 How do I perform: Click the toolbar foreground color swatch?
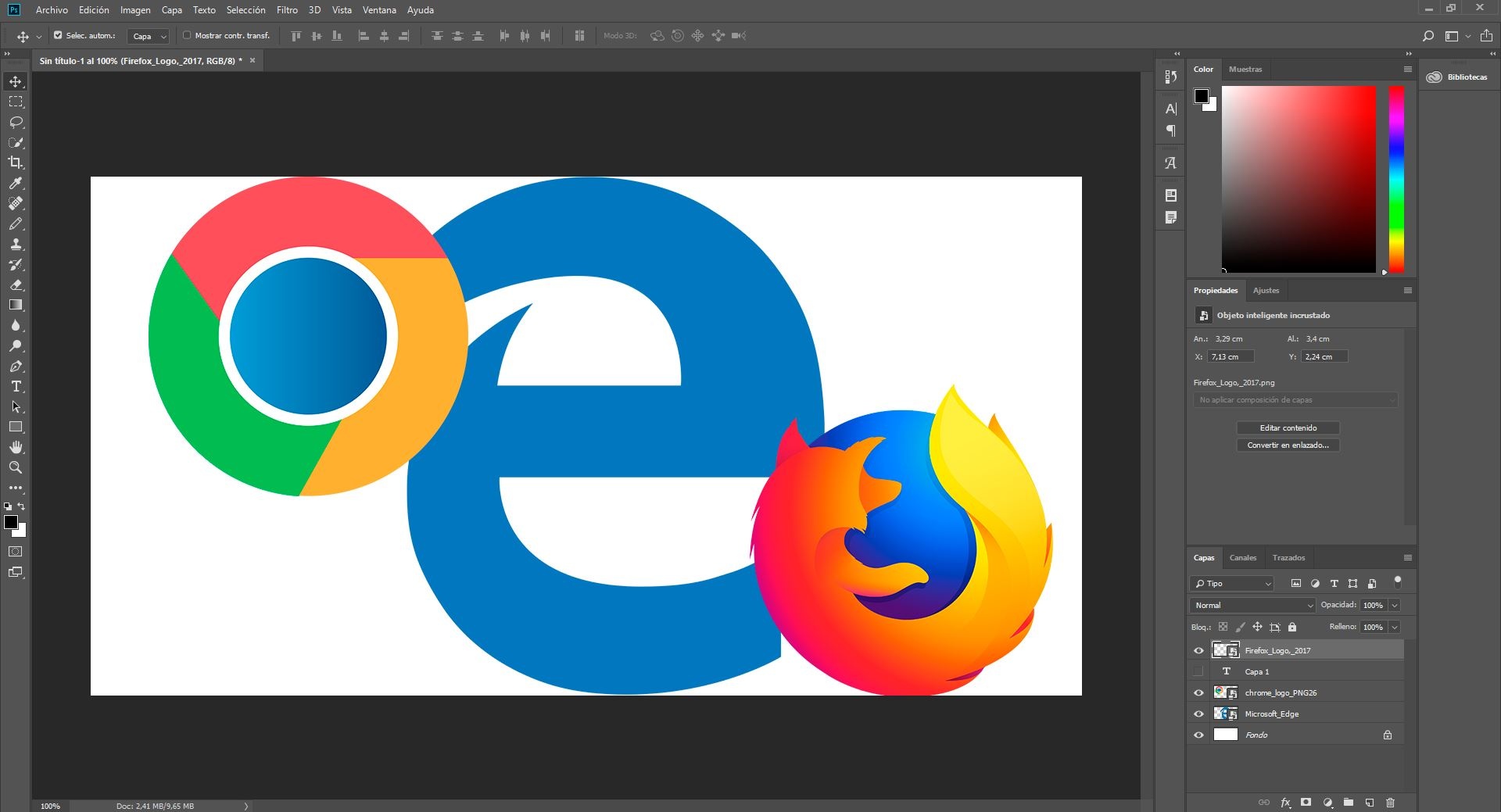[x=11, y=522]
